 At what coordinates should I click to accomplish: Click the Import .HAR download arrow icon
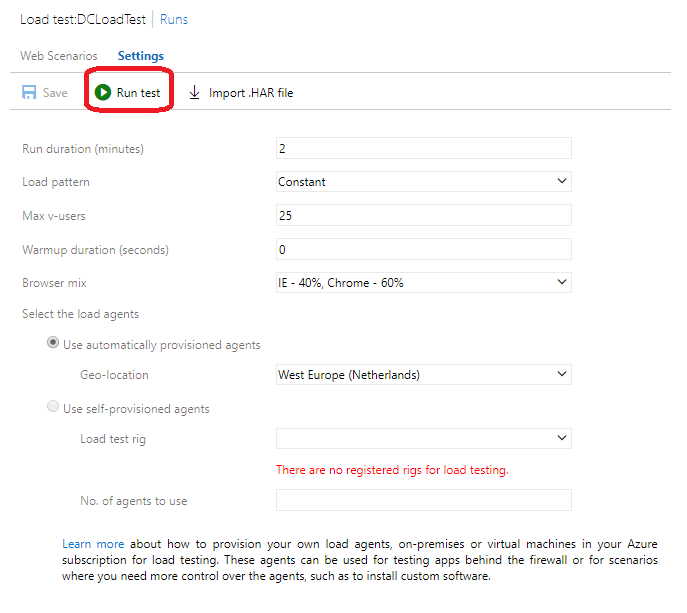tap(195, 92)
